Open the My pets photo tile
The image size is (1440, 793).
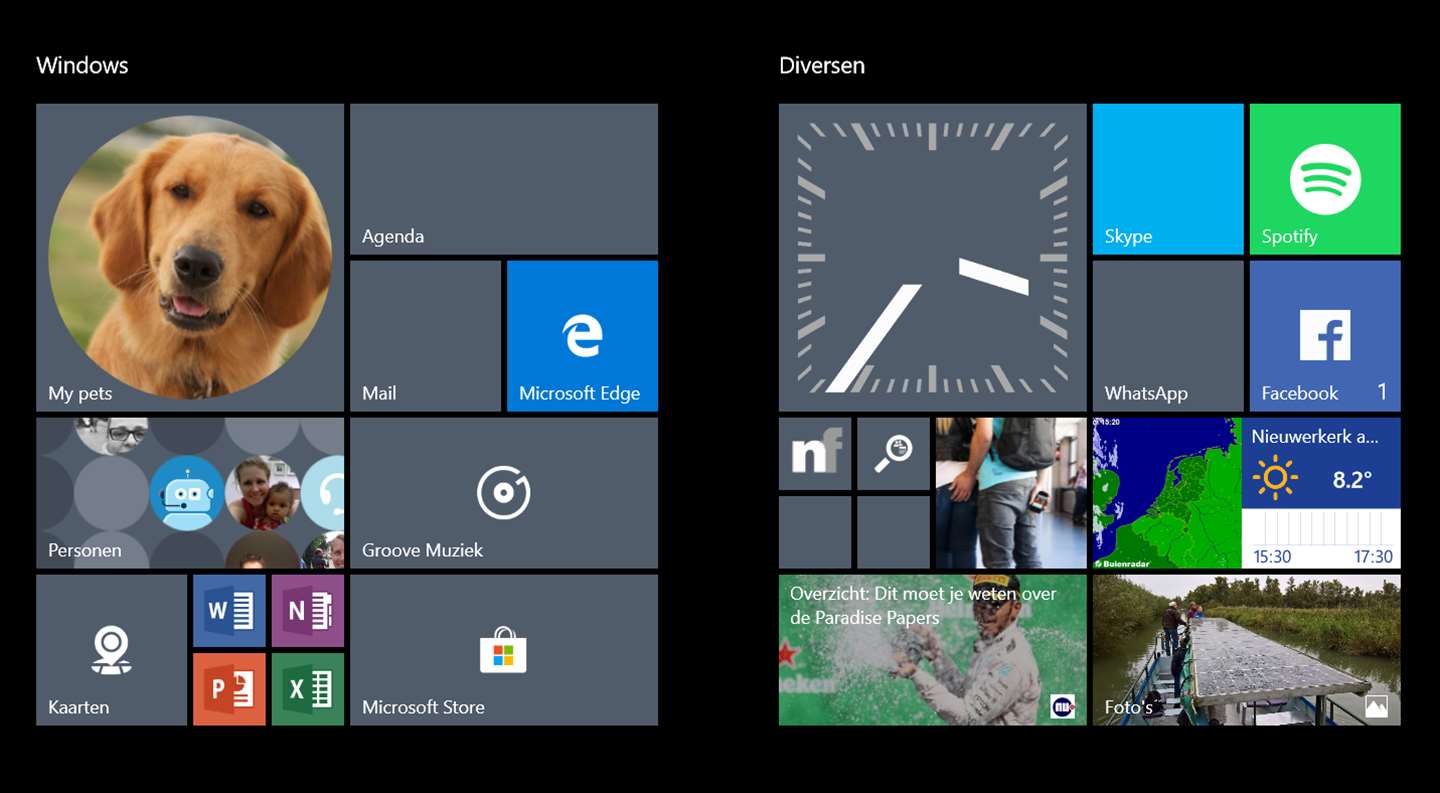click(x=190, y=257)
